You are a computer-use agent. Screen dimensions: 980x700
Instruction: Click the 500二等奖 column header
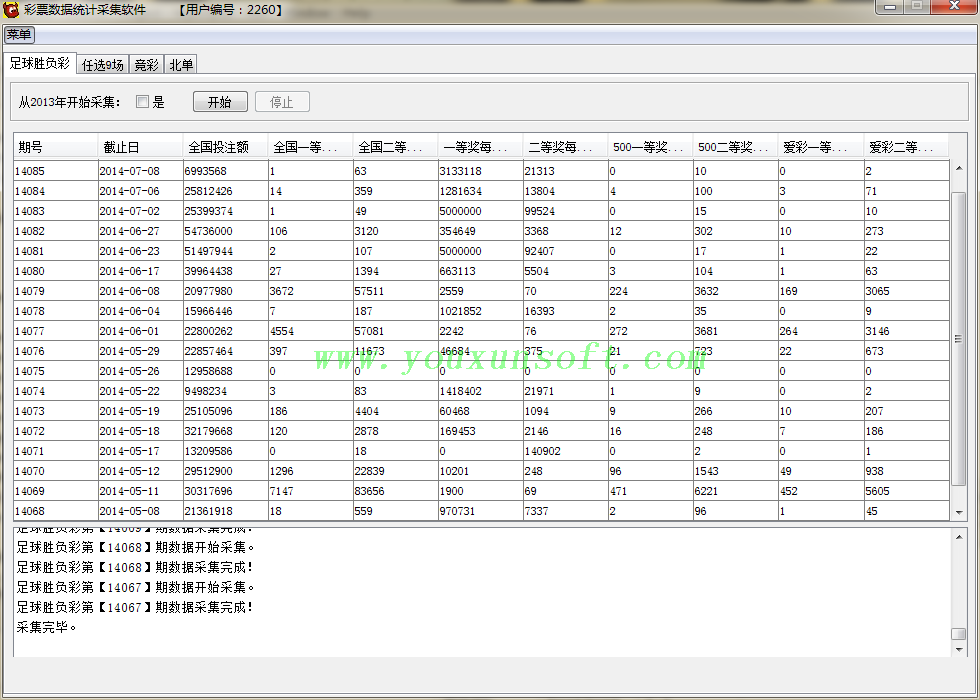pos(736,147)
